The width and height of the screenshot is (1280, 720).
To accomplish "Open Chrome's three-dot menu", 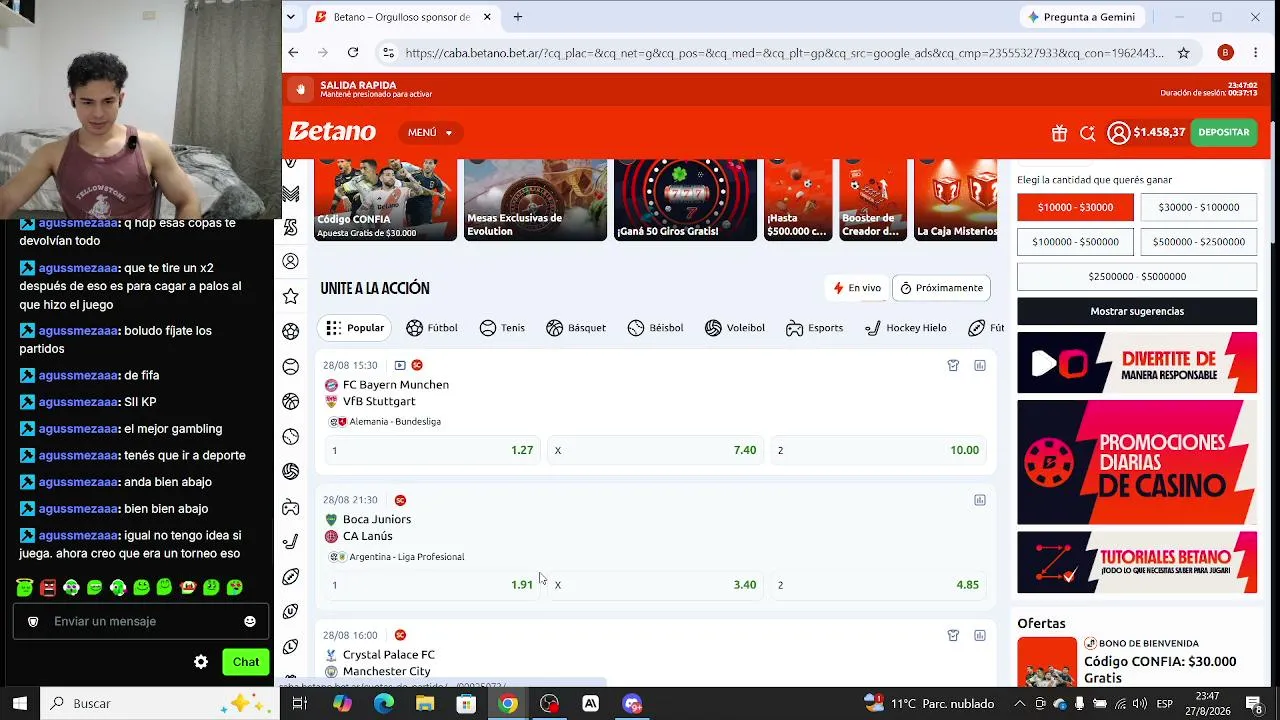I will pos(1255,53).
